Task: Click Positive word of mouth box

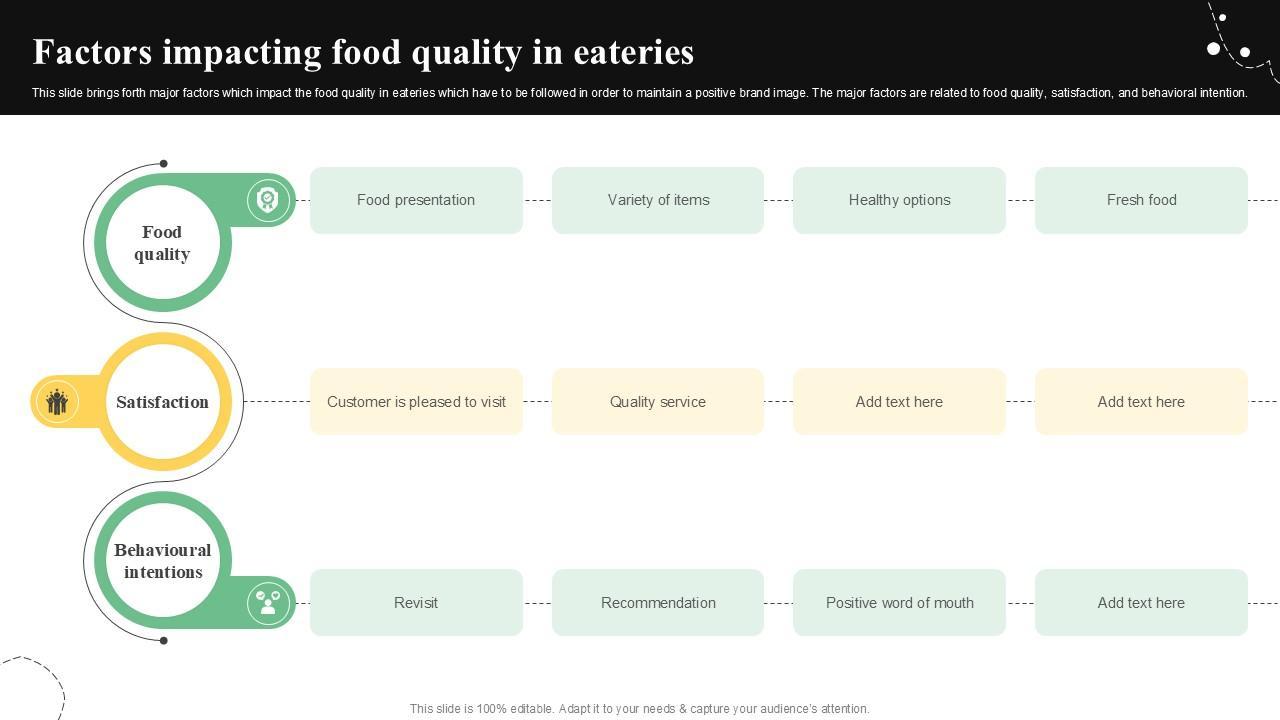Action: click(899, 603)
